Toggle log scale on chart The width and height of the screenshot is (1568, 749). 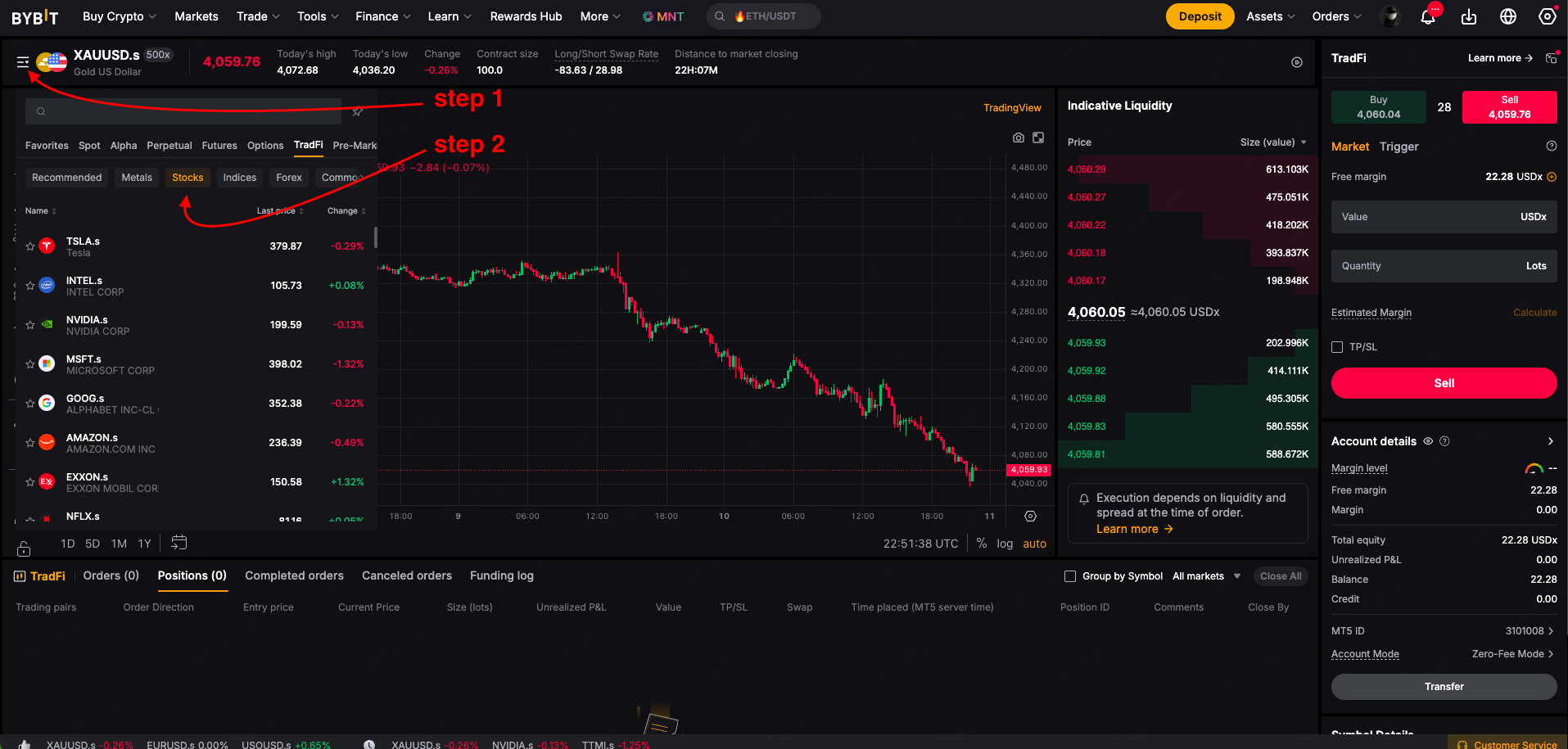coord(1005,544)
